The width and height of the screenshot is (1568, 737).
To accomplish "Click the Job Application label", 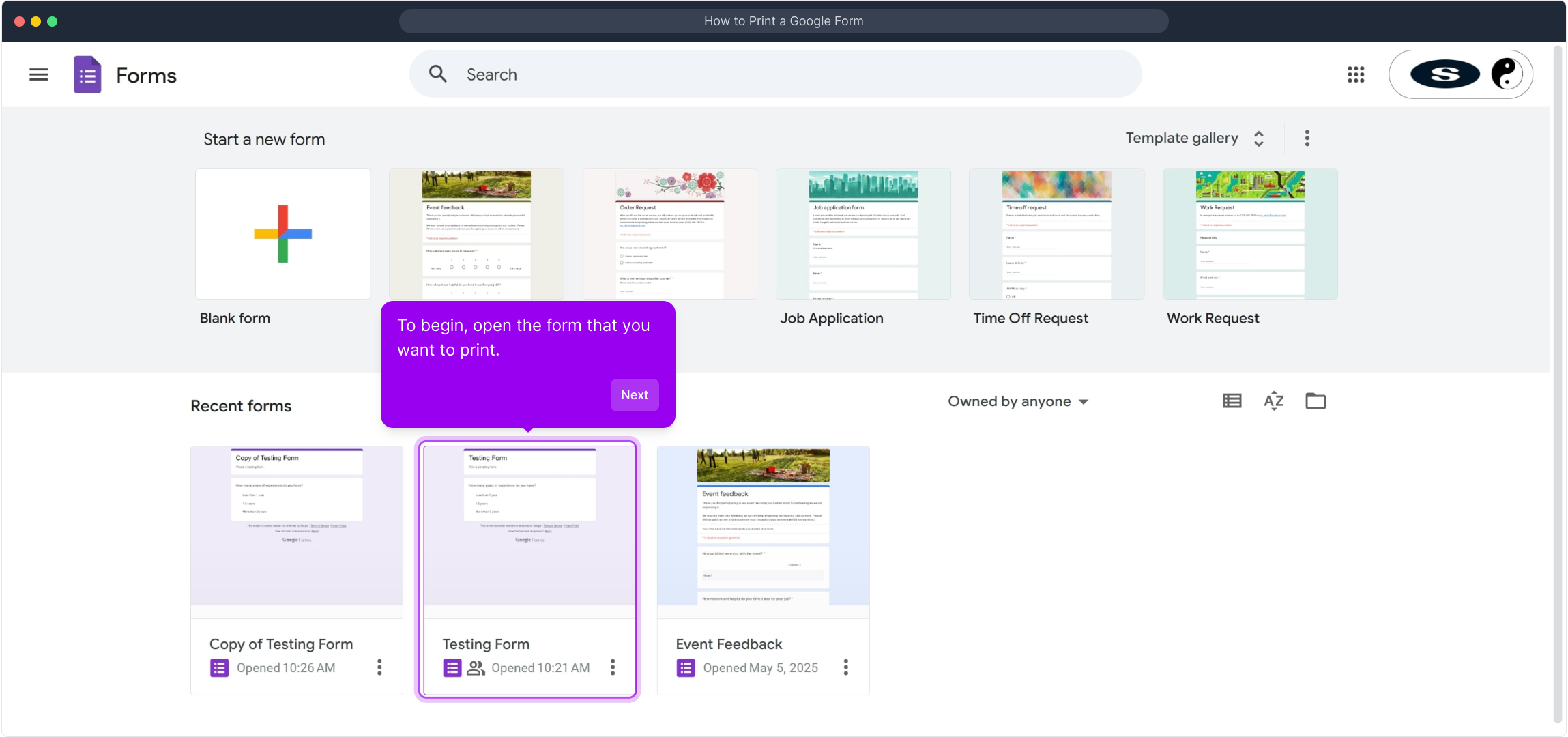I will click(x=831, y=318).
